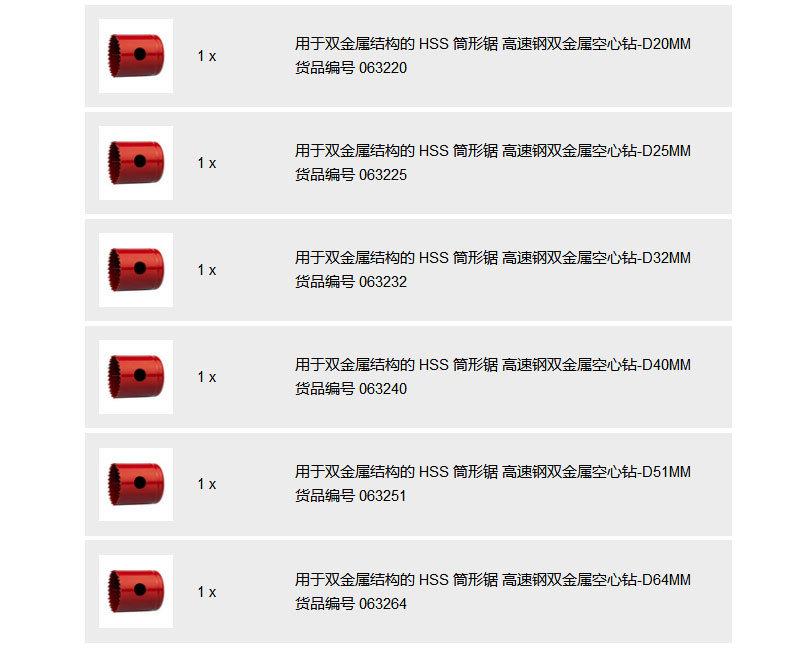Screen dimensions: 800x650
Task: Open the HSS 筒形锯 D25MM product title
Action: click(493, 151)
